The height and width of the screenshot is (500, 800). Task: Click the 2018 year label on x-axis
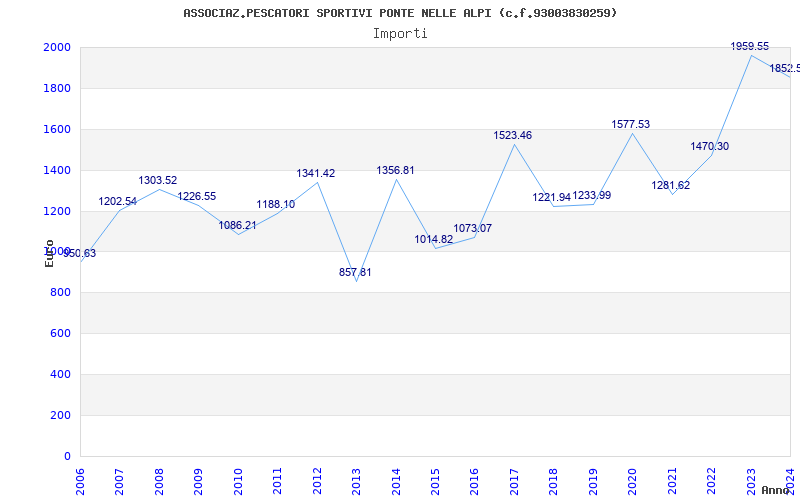[554, 482]
